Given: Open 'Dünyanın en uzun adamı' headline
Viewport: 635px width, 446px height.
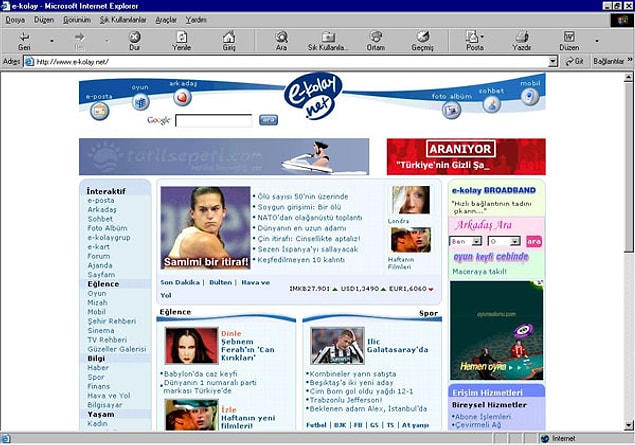Looking at the screenshot, I should [x=302, y=228].
